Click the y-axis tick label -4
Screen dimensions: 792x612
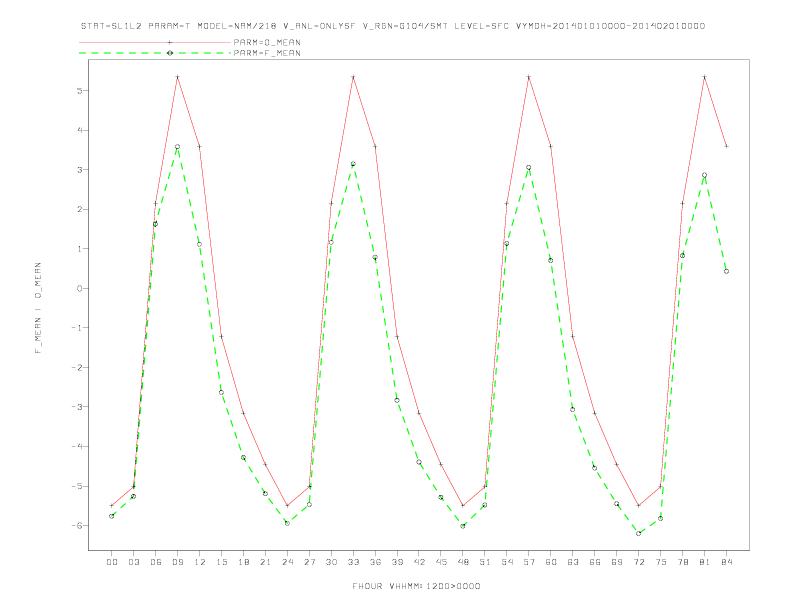tap(77, 446)
